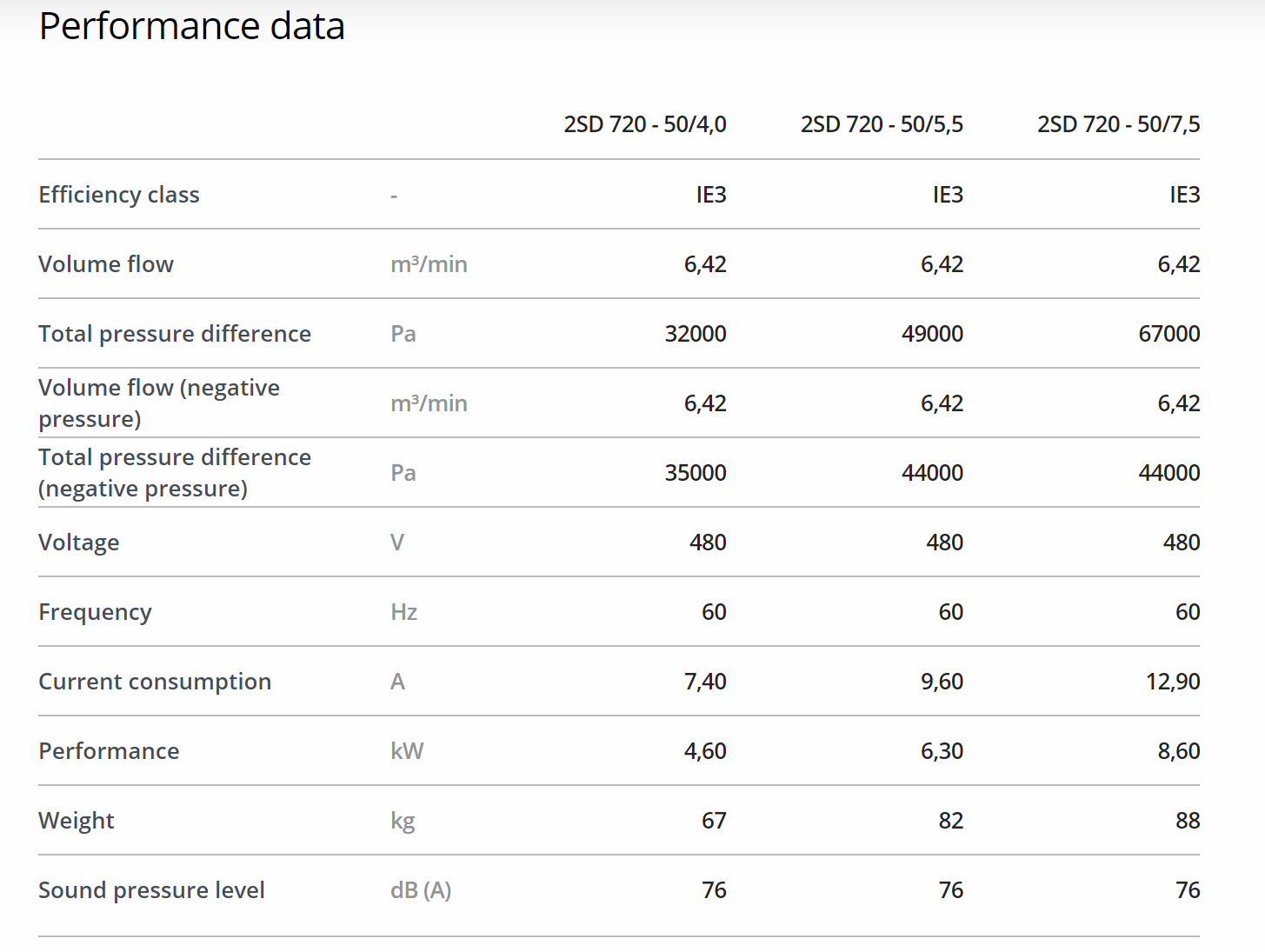Viewport: 1265px width, 952px height.
Task: Select the 2SD 720 - 50/4,0 column header
Action: [x=644, y=124]
